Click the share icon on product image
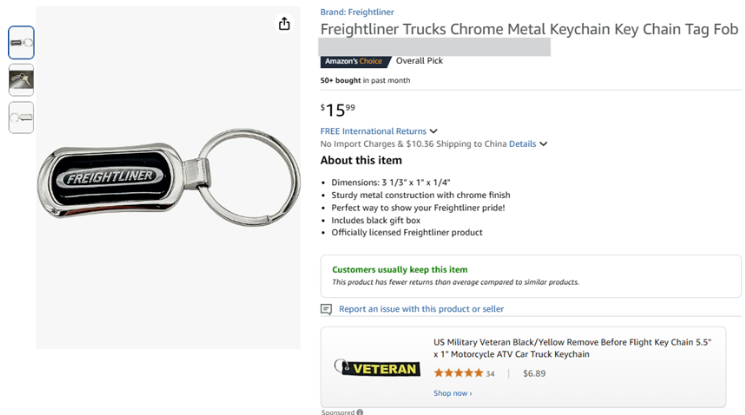This screenshot has height=415, width=745. click(x=284, y=24)
